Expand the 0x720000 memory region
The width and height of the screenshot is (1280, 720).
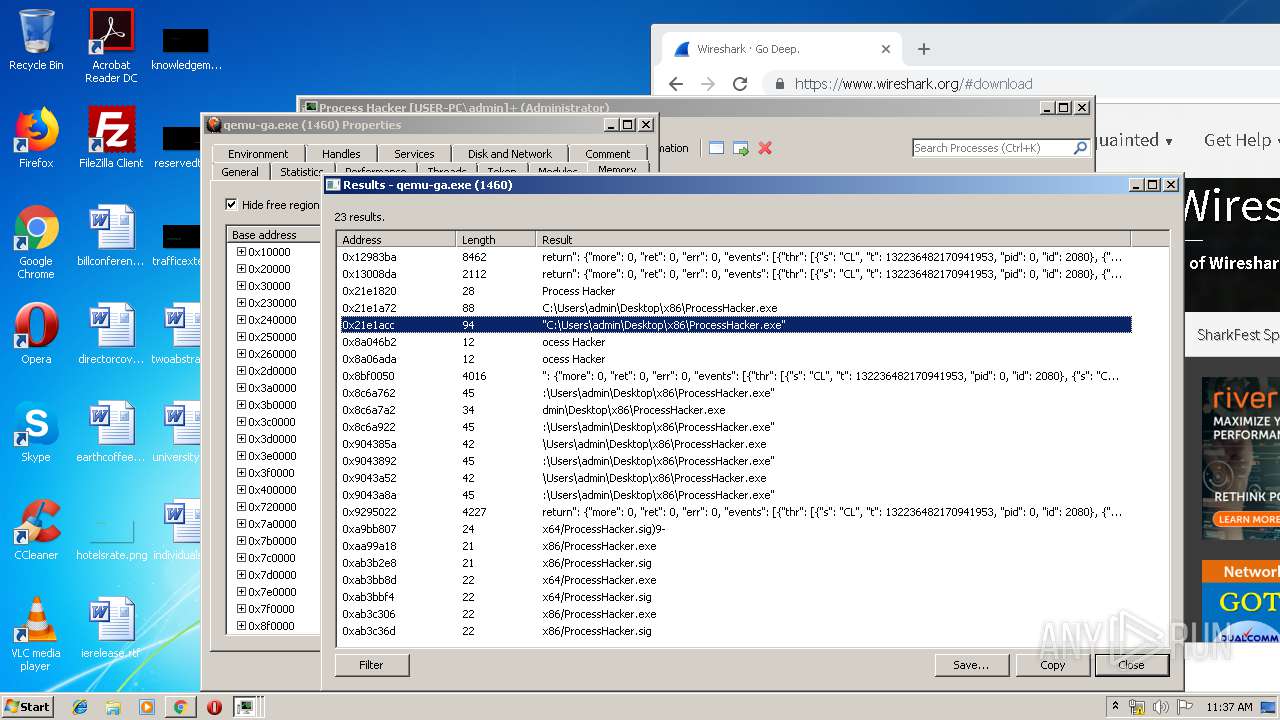(241, 507)
